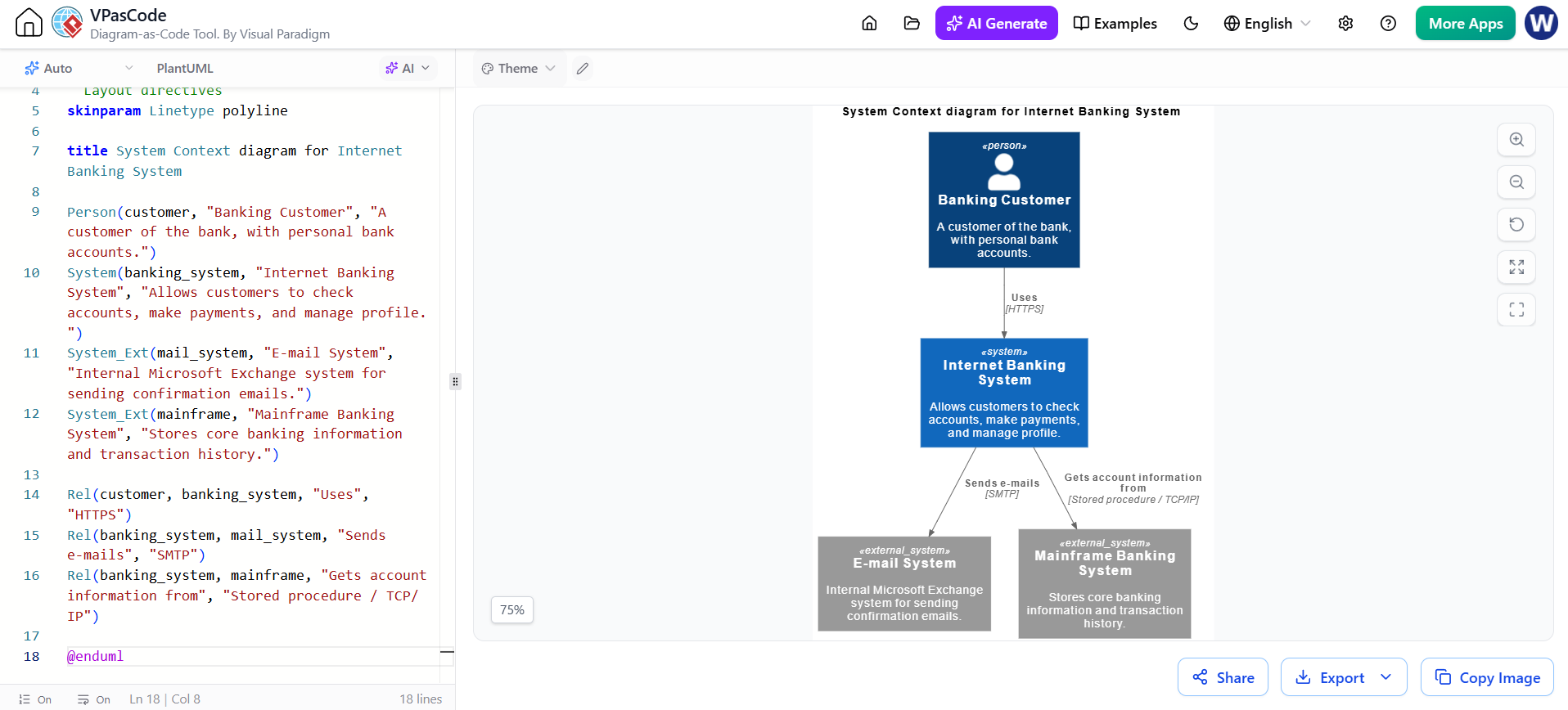The height and width of the screenshot is (710, 1568).
Task: Zoom out of the diagram
Action: [1516, 182]
